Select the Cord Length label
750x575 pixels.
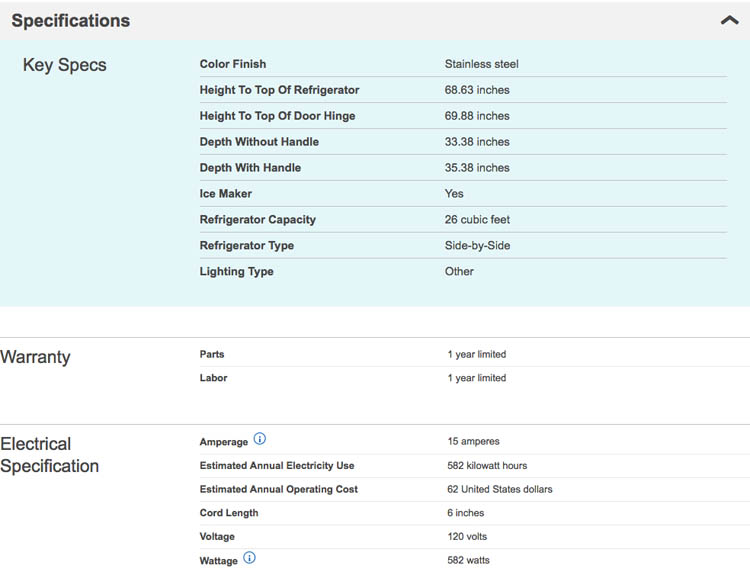pyautogui.click(x=229, y=513)
